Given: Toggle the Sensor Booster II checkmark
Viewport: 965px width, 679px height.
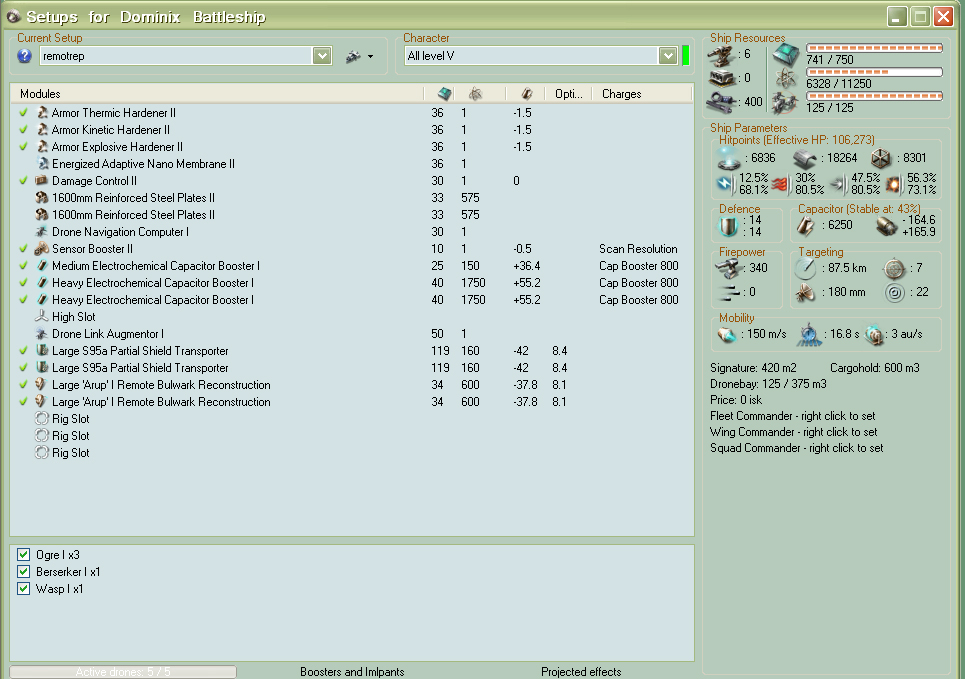Looking at the screenshot, I should click(23, 249).
